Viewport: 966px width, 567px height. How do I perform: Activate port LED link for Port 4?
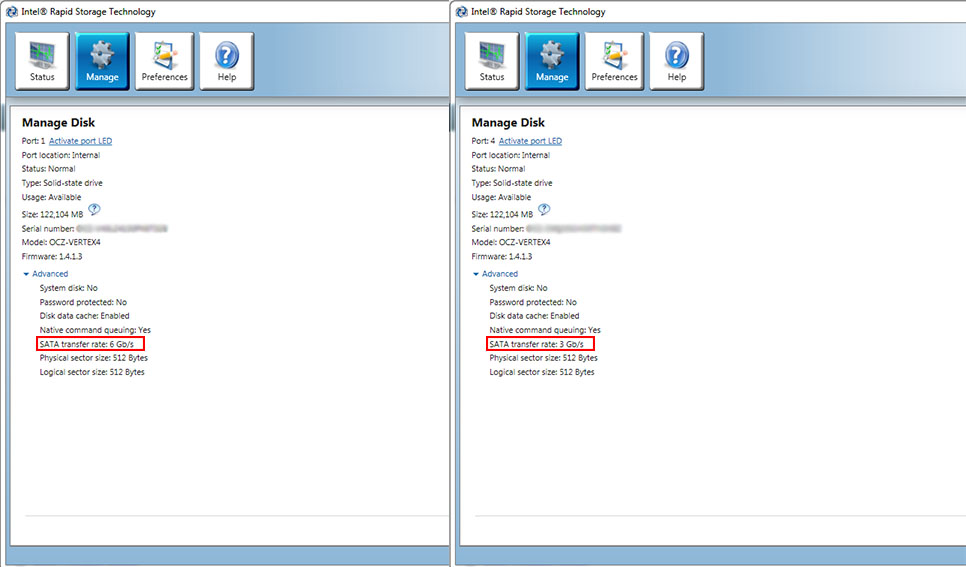pos(530,141)
